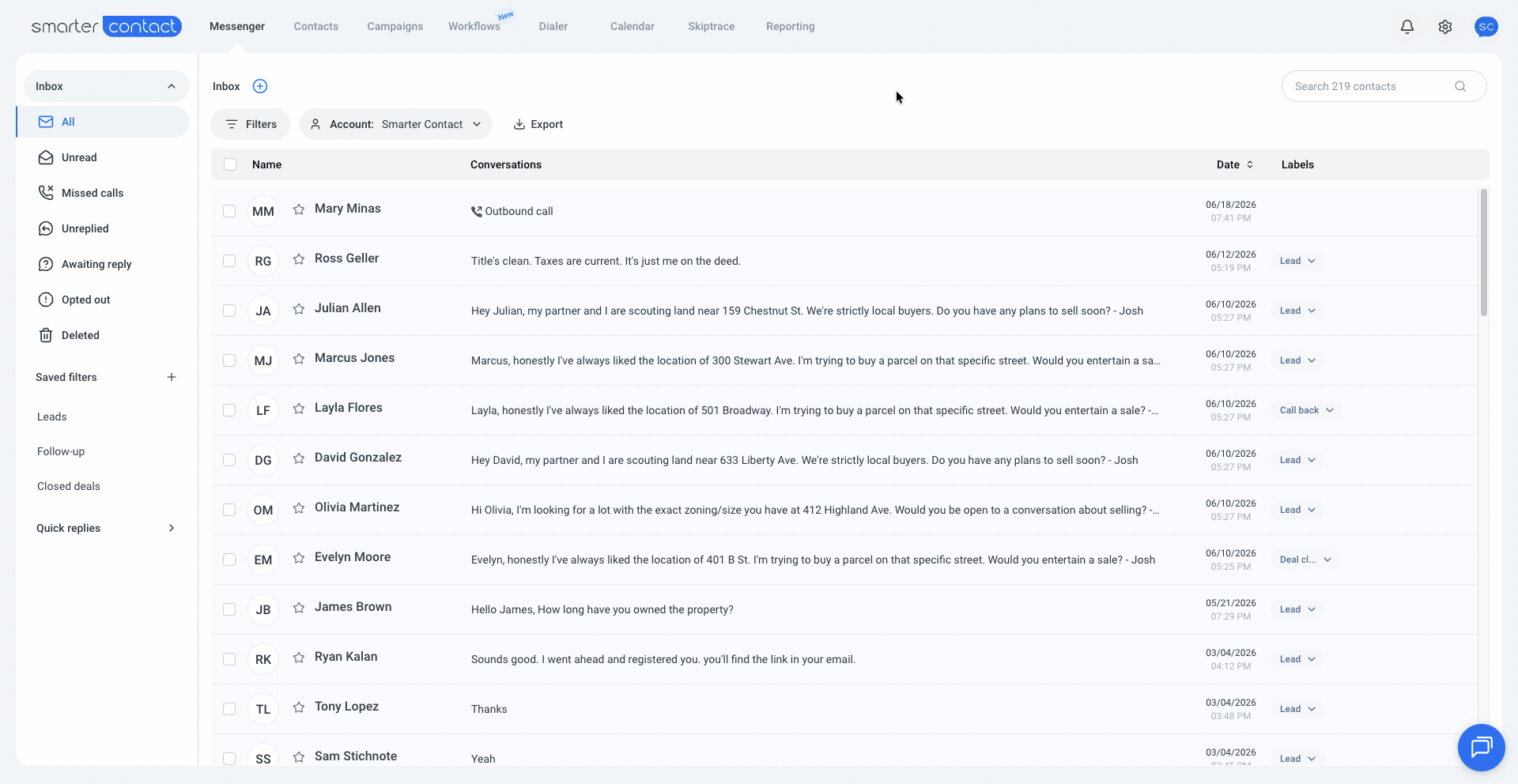
Task: Check the box for Mary Minas
Action: 229,211
